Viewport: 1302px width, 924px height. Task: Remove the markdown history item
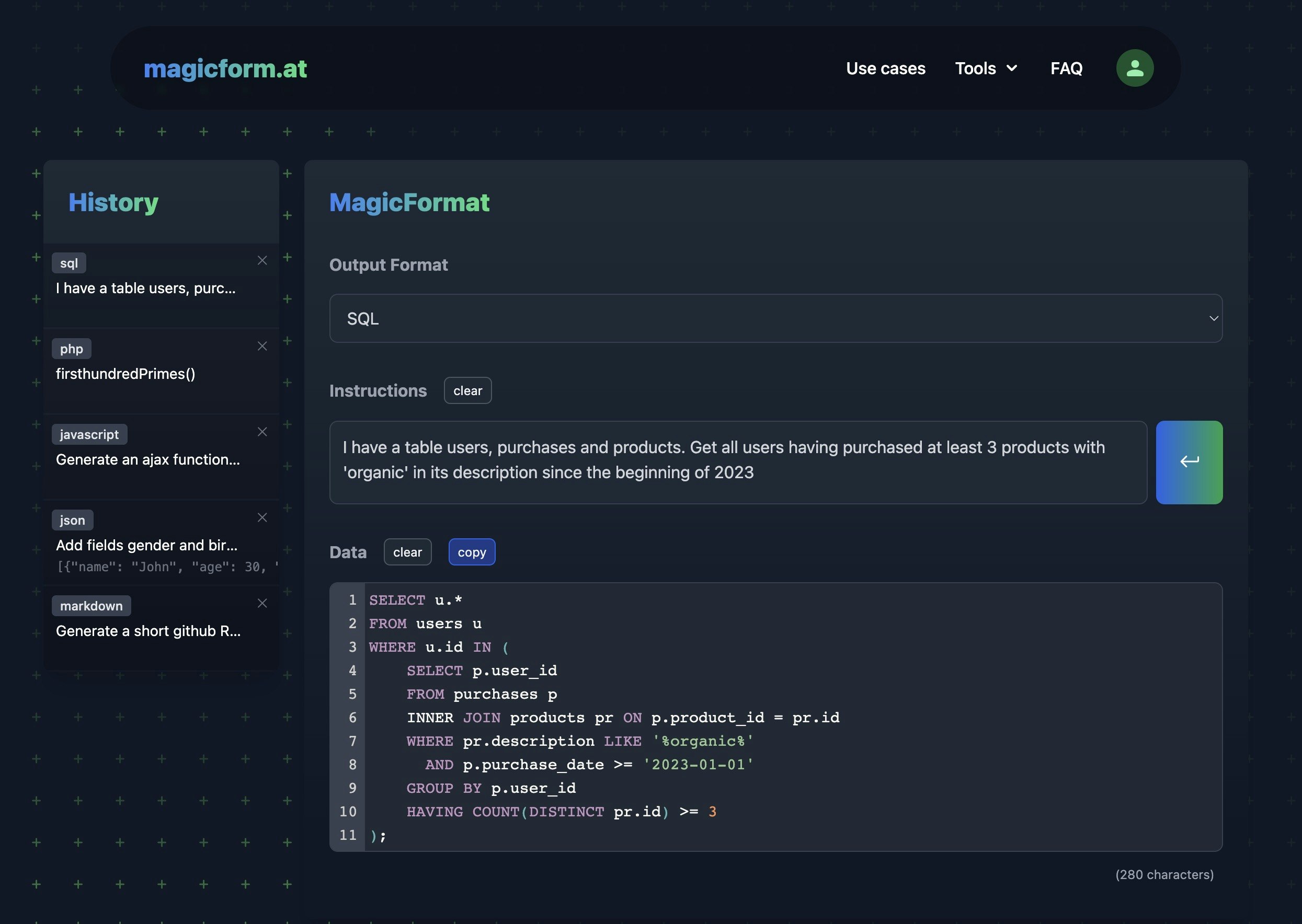click(x=262, y=603)
